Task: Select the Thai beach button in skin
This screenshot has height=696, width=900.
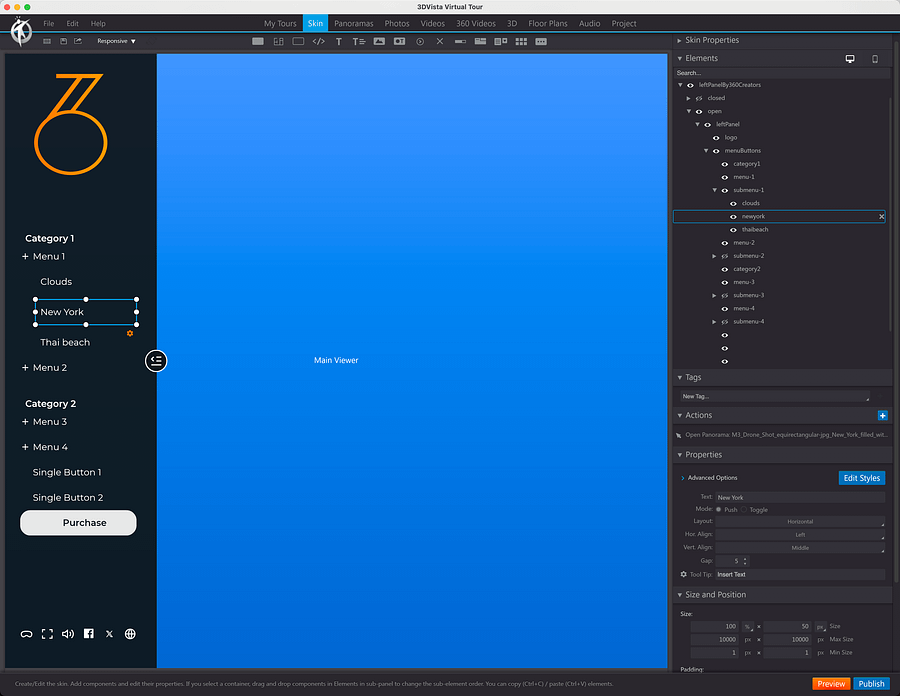Action: pyautogui.click(x=65, y=343)
